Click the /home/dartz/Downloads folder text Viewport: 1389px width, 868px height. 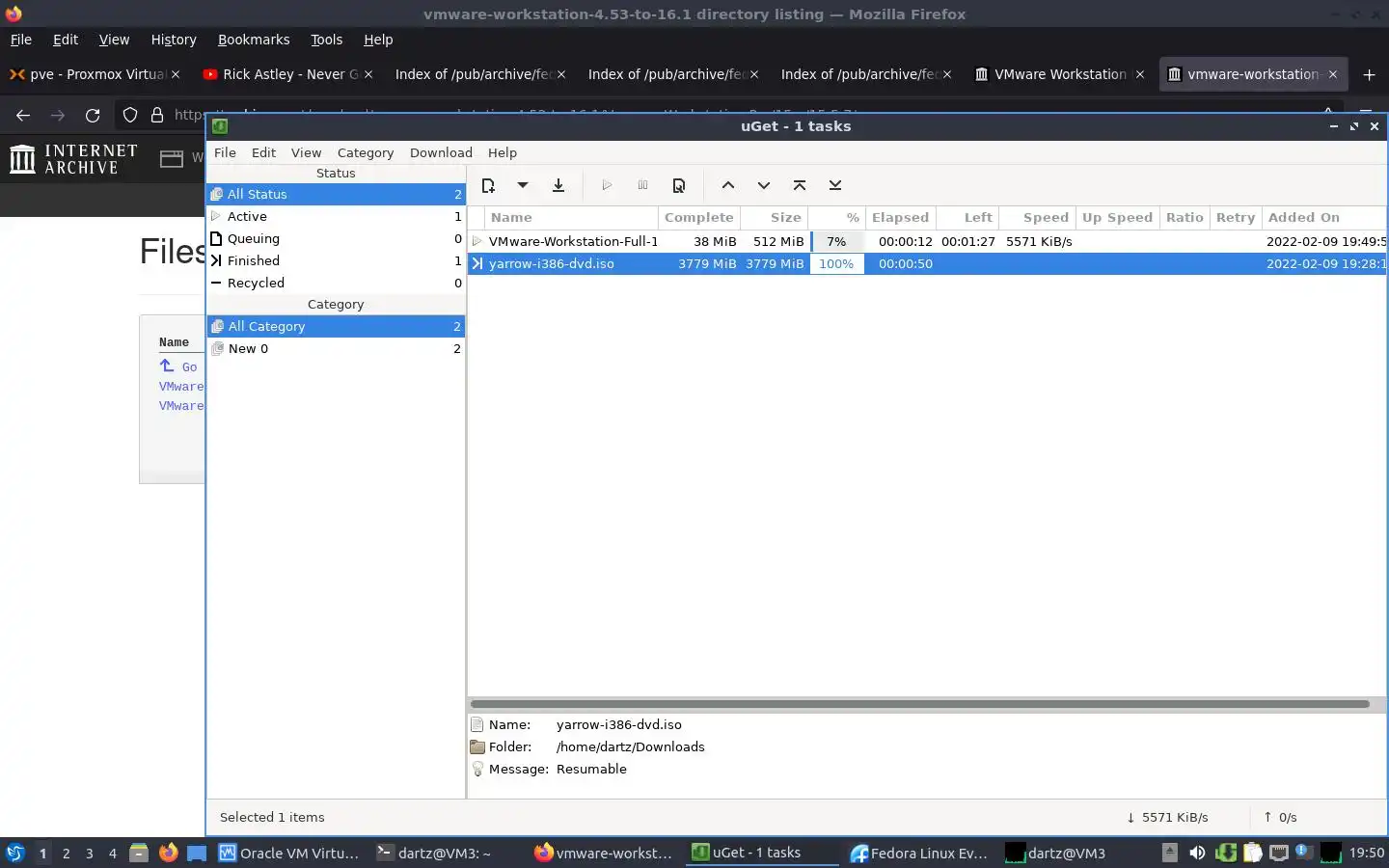(x=631, y=746)
